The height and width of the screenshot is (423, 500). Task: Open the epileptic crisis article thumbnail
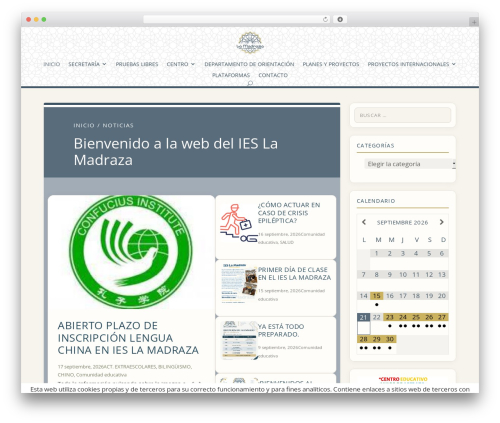[x=239, y=223]
